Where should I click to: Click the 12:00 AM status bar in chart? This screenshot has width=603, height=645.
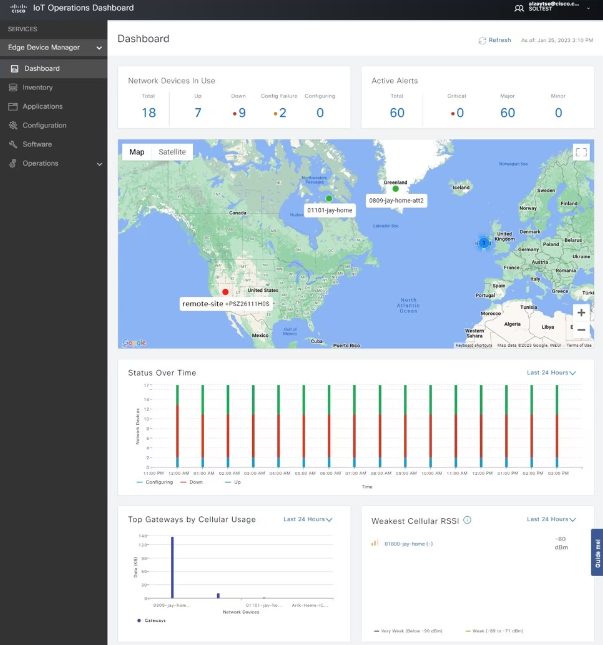point(177,426)
